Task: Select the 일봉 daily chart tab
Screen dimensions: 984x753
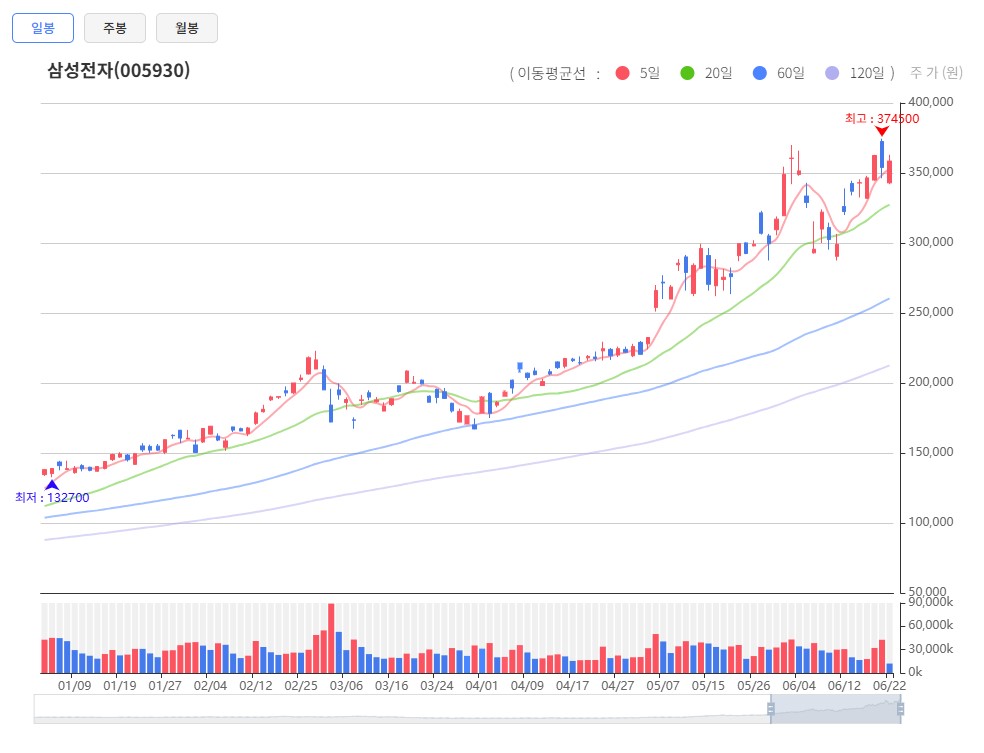Action: pyautogui.click(x=43, y=28)
